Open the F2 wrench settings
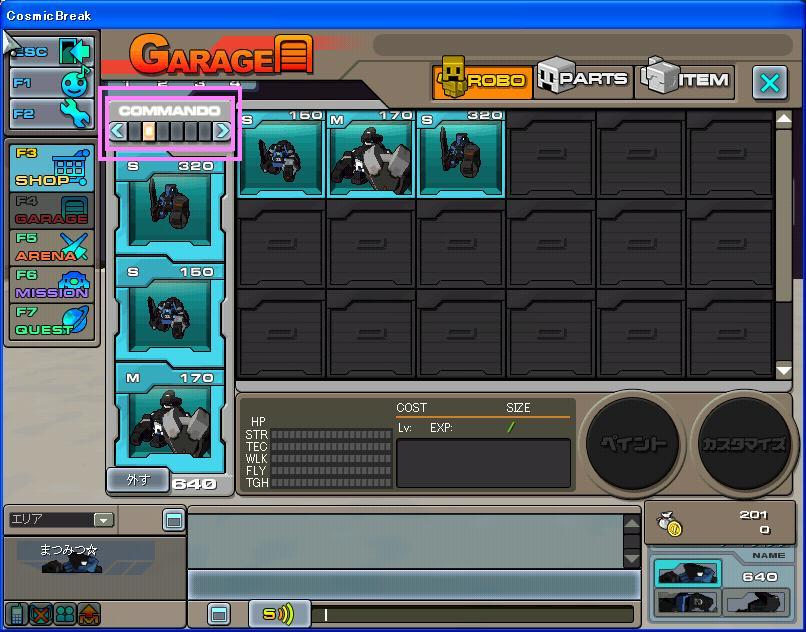This screenshot has height=632, width=806. (52, 114)
